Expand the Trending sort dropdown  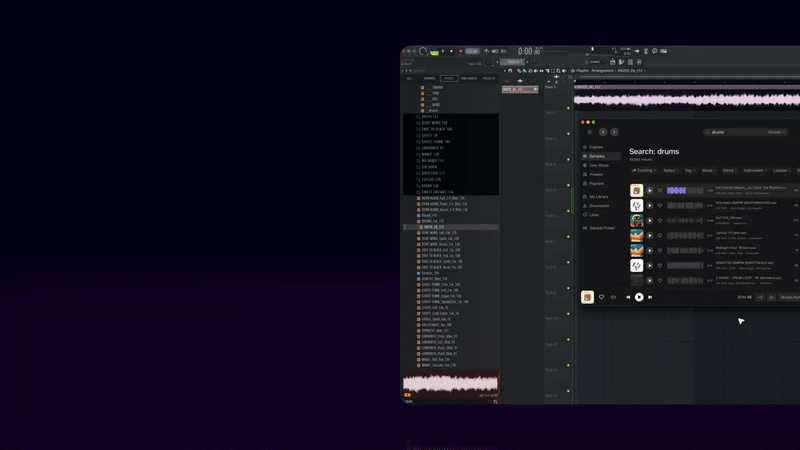pos(644,170)
